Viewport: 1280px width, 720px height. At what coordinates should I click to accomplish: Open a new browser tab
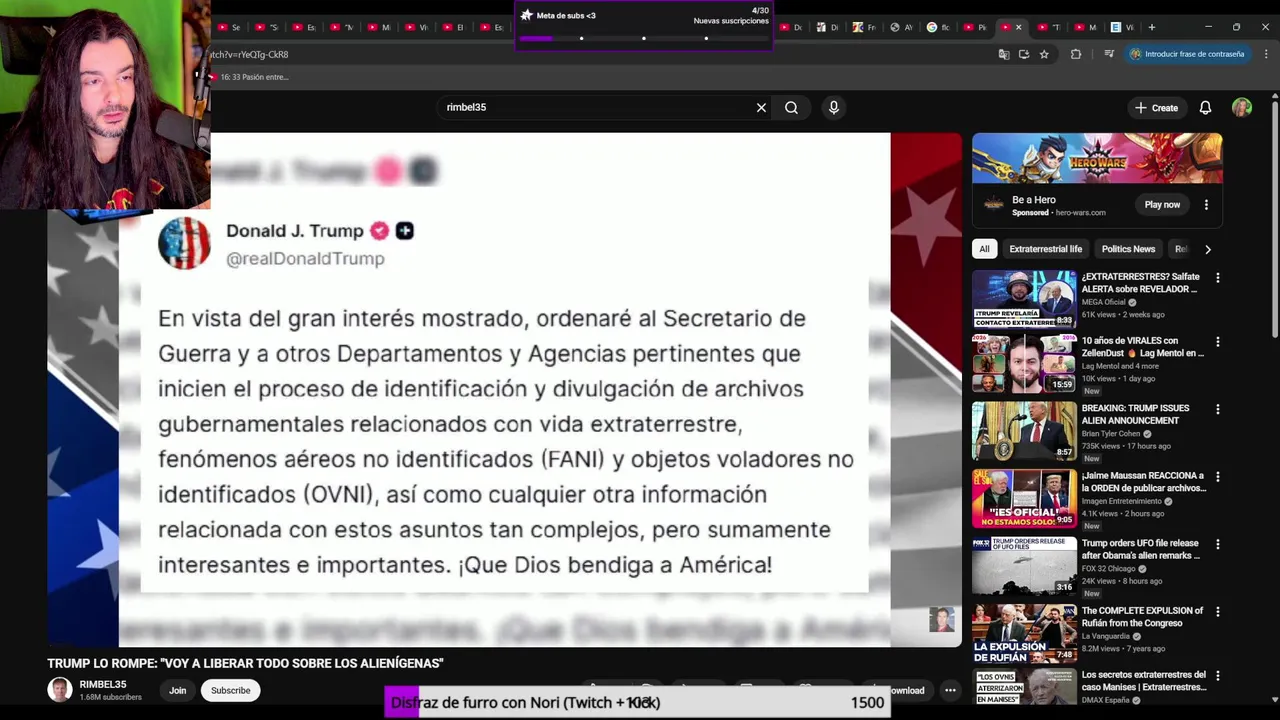tap(1152, 27)
